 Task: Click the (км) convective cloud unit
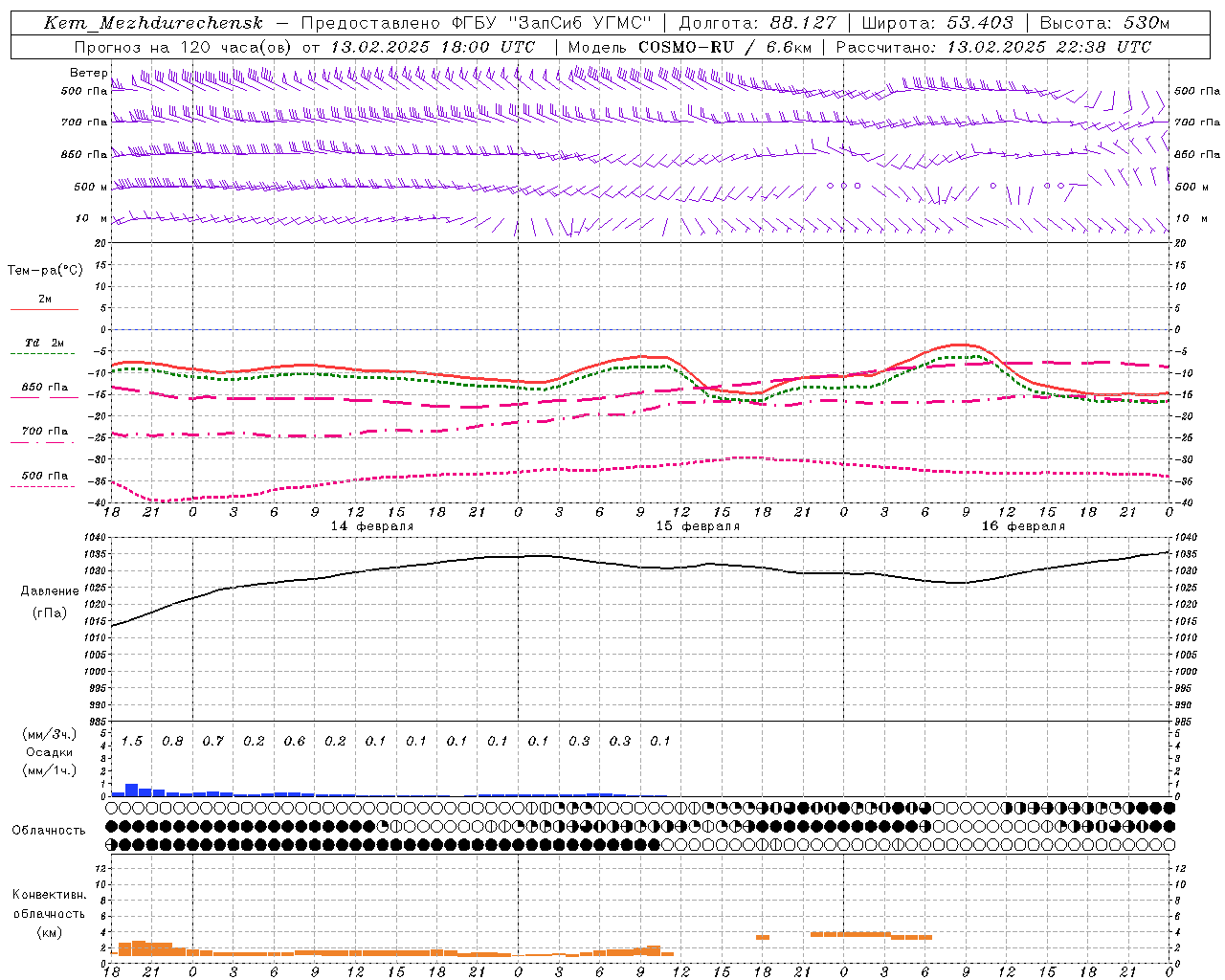(x=50, y=932)
